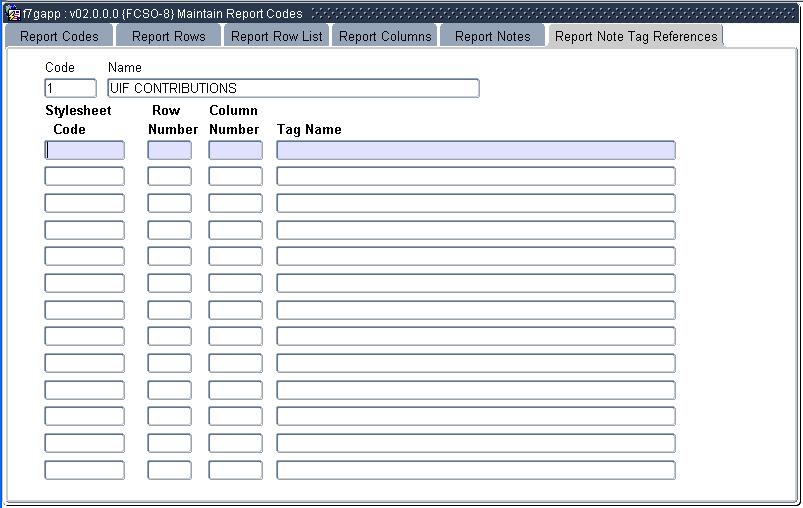Image resolution: width=803 pixels, height=508 pixels.
Task: Select the Report Row List tab
Action: pyautogui.click(x=276, y=36)
